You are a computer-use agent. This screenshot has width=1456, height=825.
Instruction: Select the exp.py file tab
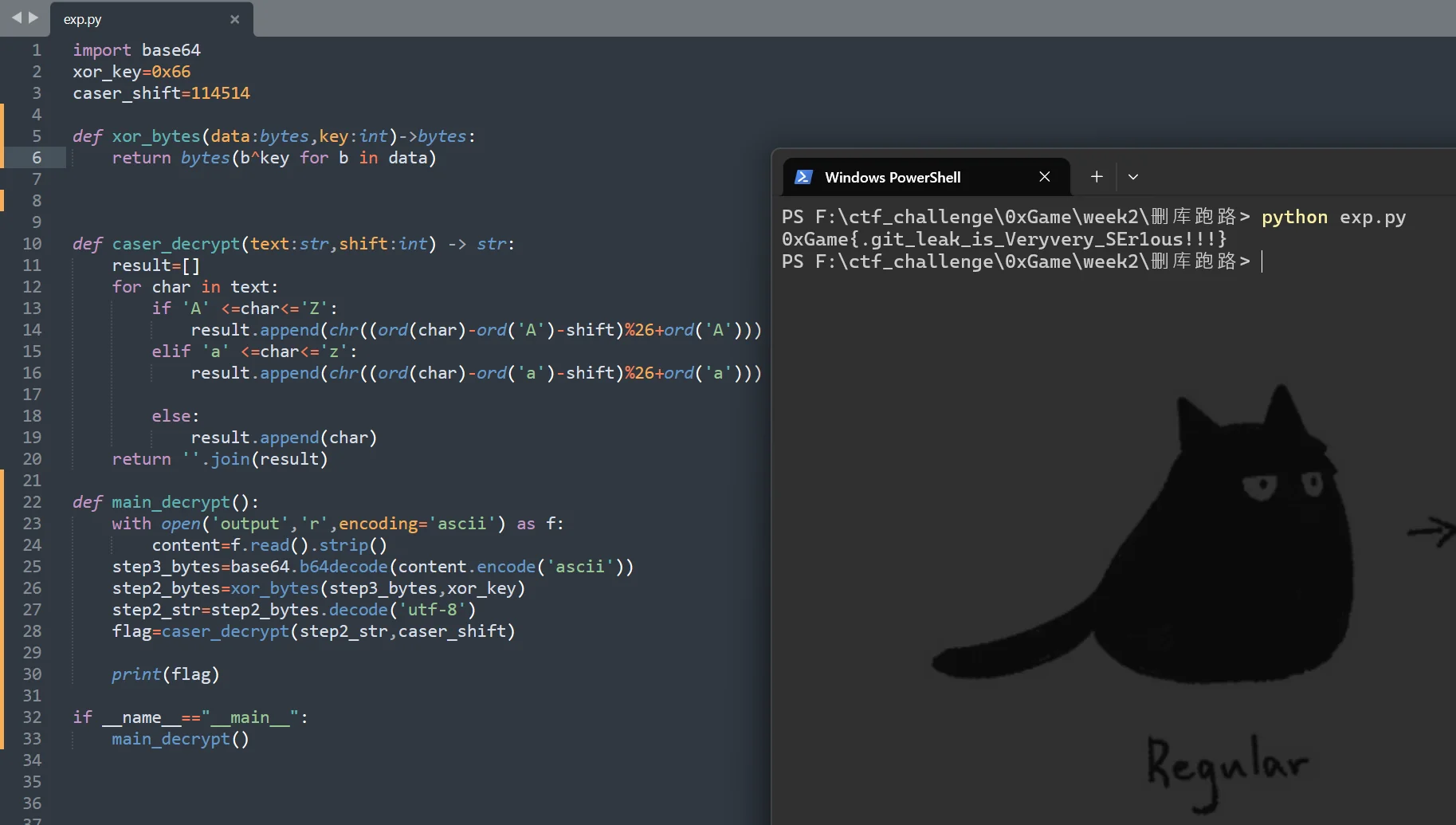pyautogui.click(x=83, y=19)
